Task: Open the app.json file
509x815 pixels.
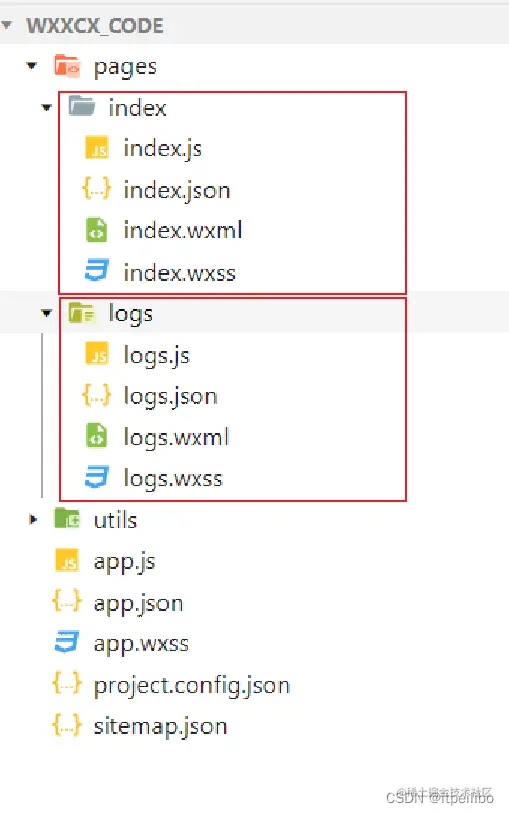Action: [138, 603]
